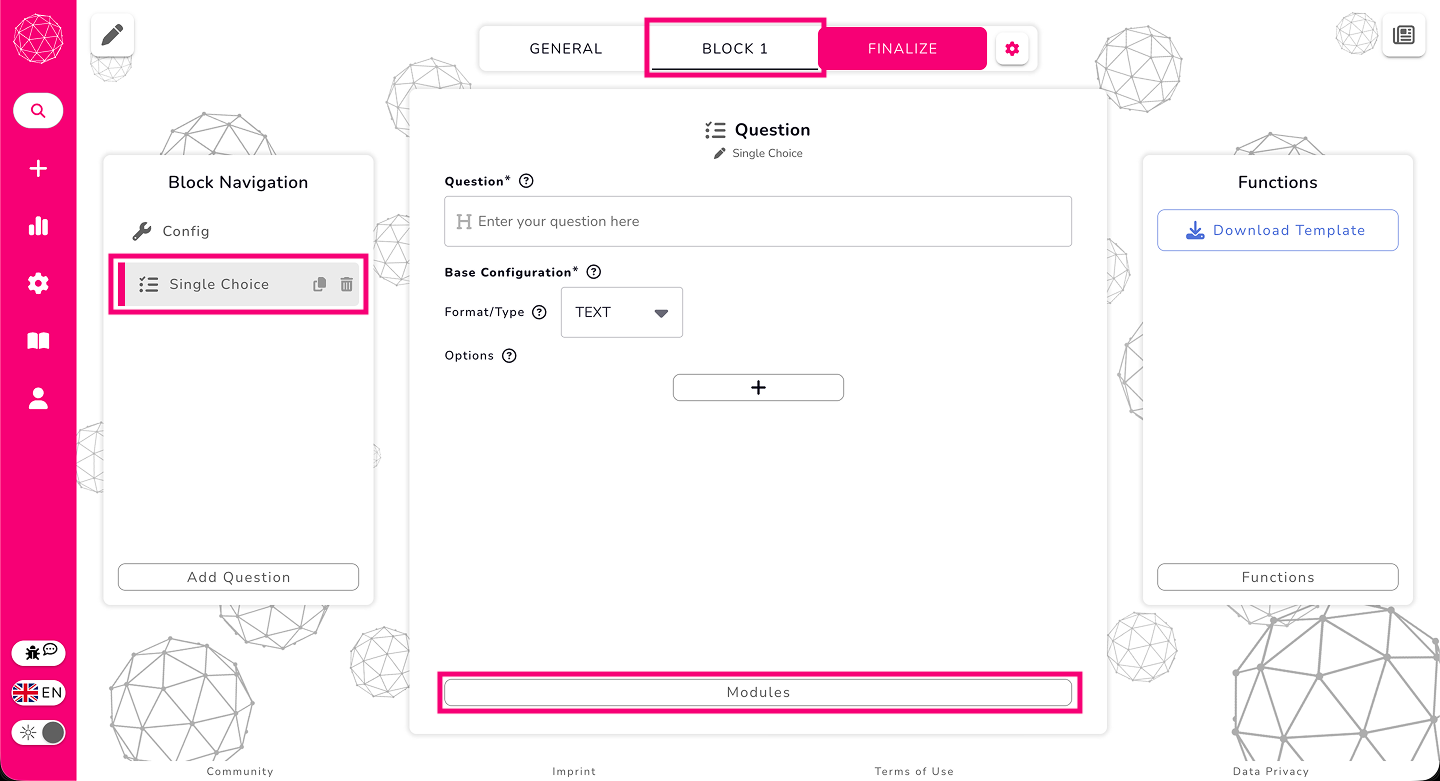Open the analytics bar chart icon
1440x781 pixels.
coord(38,226)
